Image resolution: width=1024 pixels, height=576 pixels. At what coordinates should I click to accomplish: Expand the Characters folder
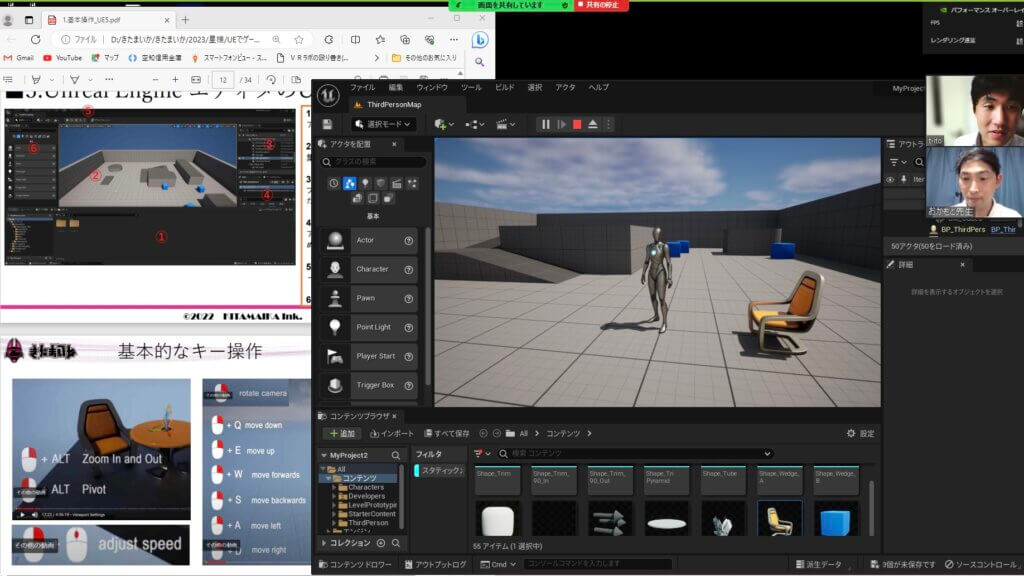pos(334,487)
